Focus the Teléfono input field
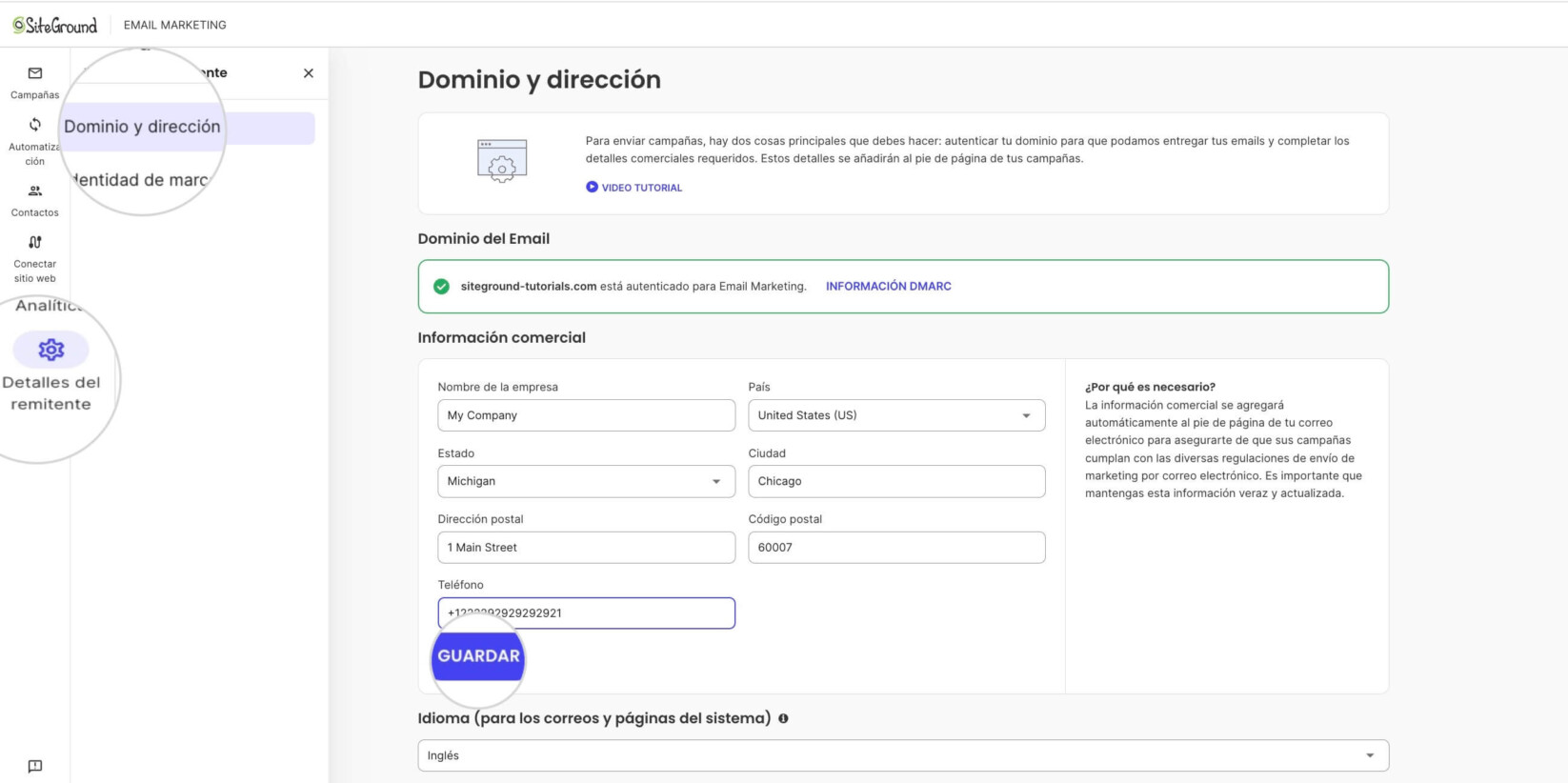Image resolution: width=1568 pixels, height=783 pixels. point(586,613)
